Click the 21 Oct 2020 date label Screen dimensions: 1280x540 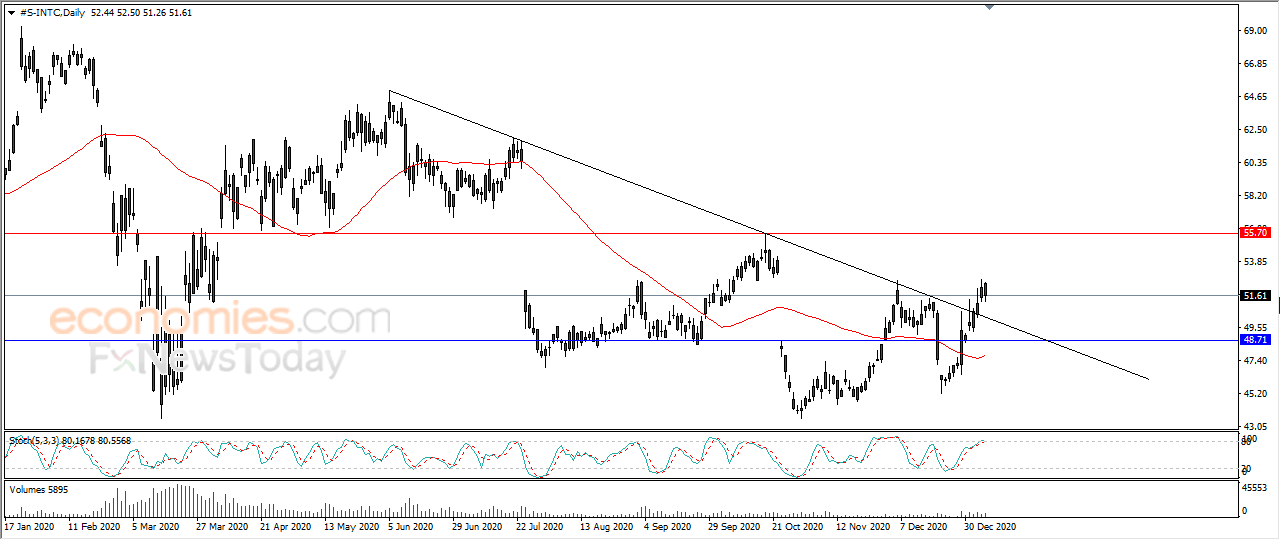click(798, 526)
